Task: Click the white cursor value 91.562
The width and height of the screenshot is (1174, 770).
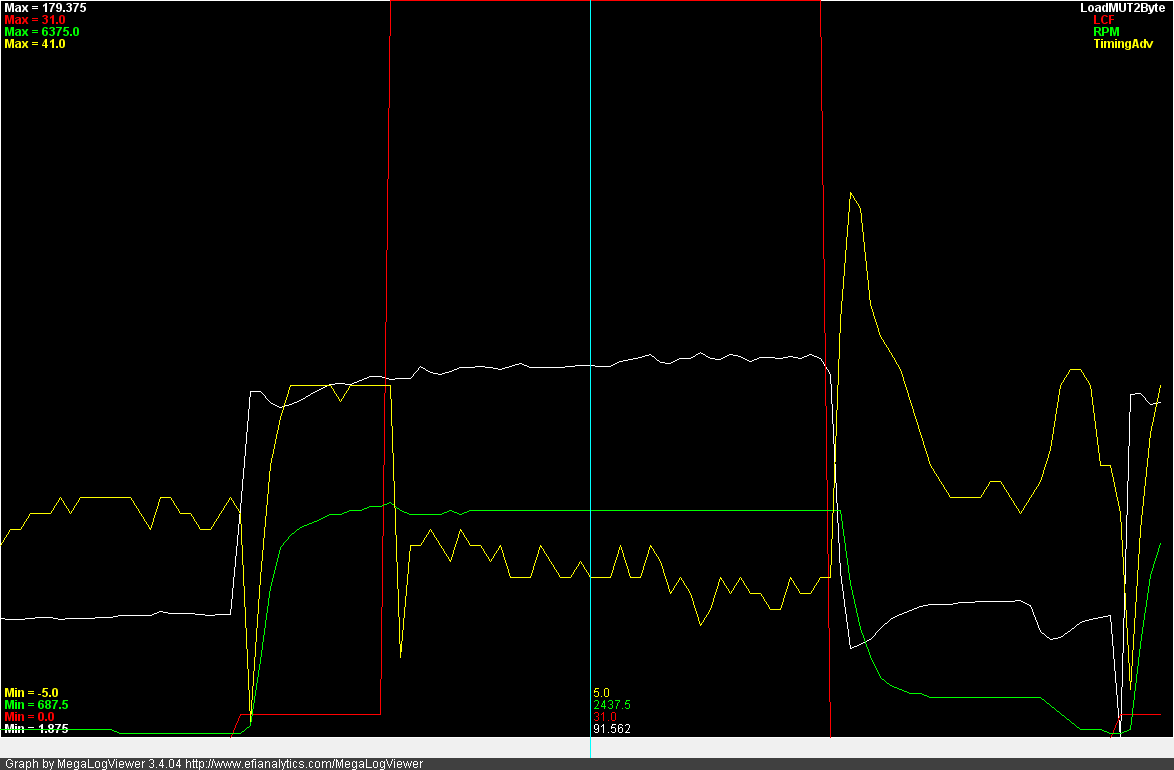Action: [611, 729]
